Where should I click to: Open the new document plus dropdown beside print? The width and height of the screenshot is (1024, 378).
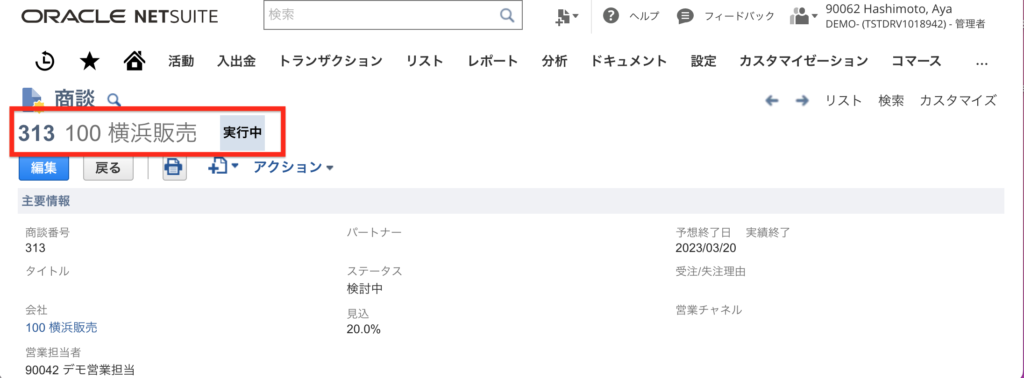pyautogui.click(x=223, y=166)
